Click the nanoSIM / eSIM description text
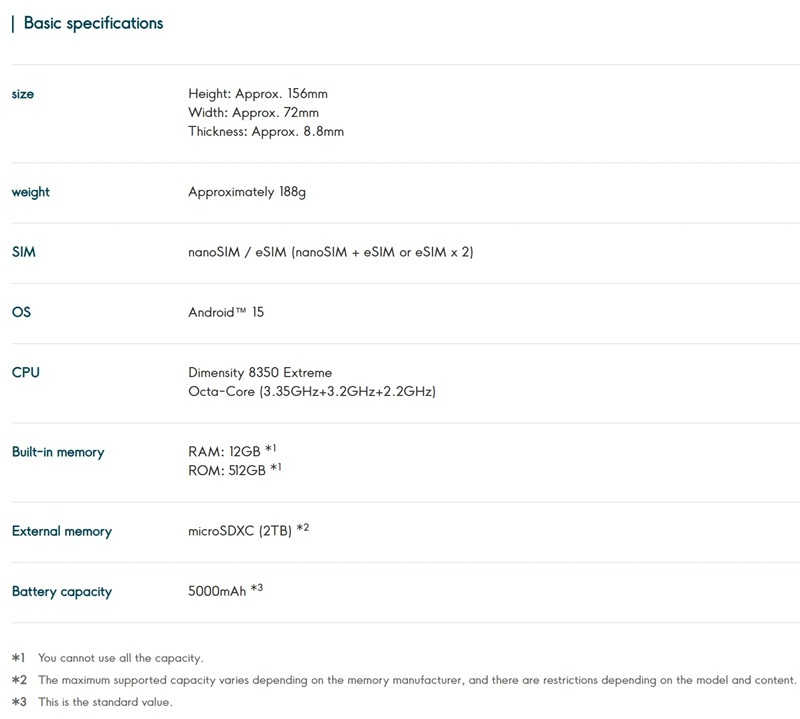800x719 pixels. [330, 252]
